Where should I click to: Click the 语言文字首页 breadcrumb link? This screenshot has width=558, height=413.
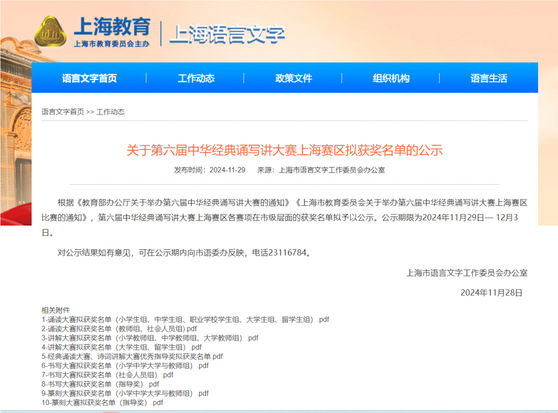point(63,112)
